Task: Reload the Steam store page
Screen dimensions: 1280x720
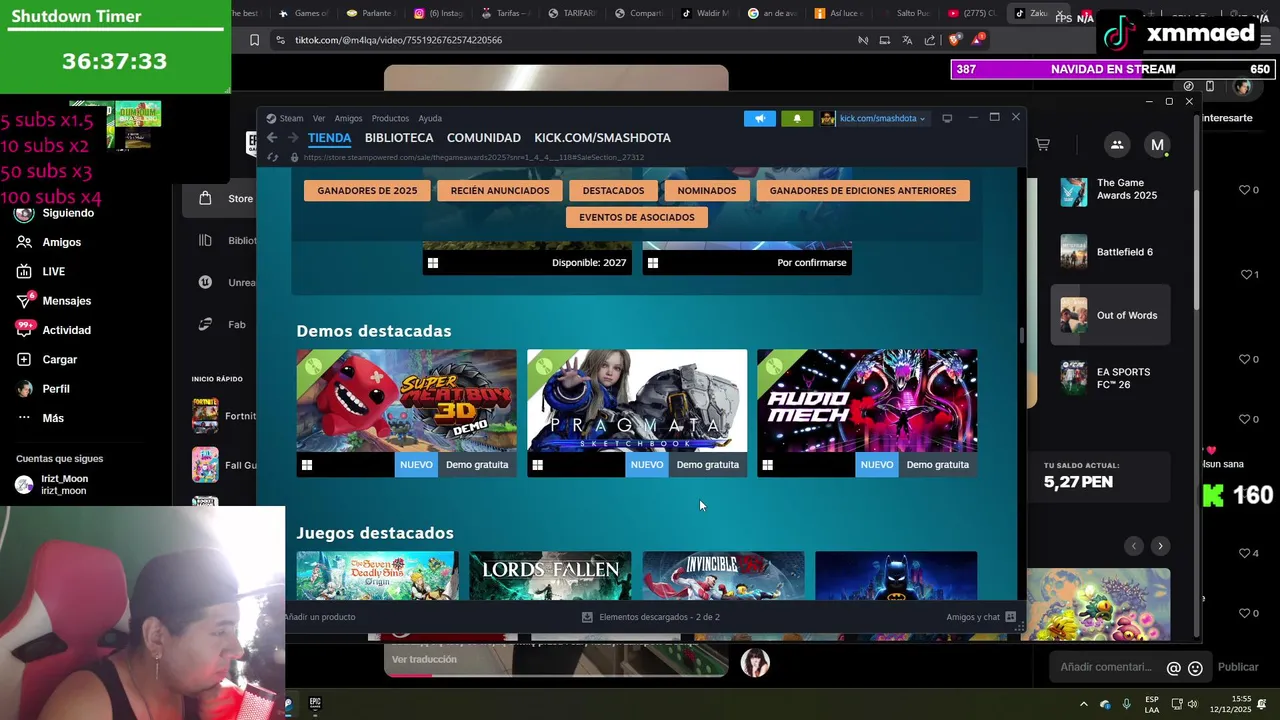Action: point(272,157)
